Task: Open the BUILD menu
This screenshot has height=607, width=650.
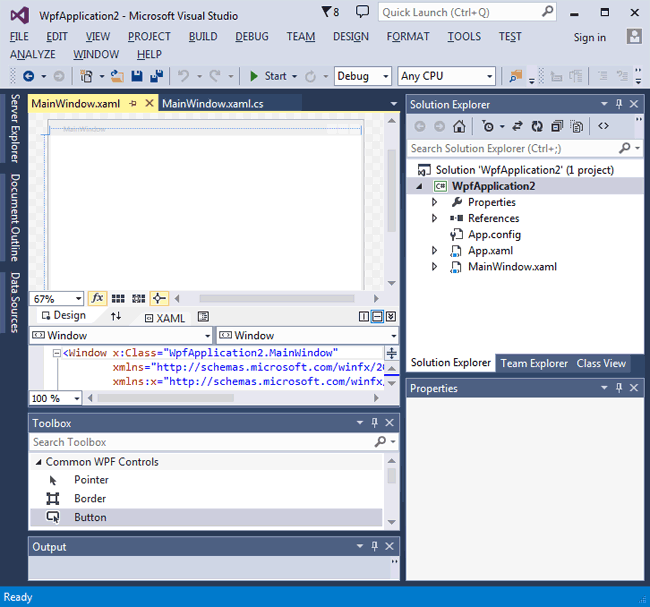Action: point(203,36)
